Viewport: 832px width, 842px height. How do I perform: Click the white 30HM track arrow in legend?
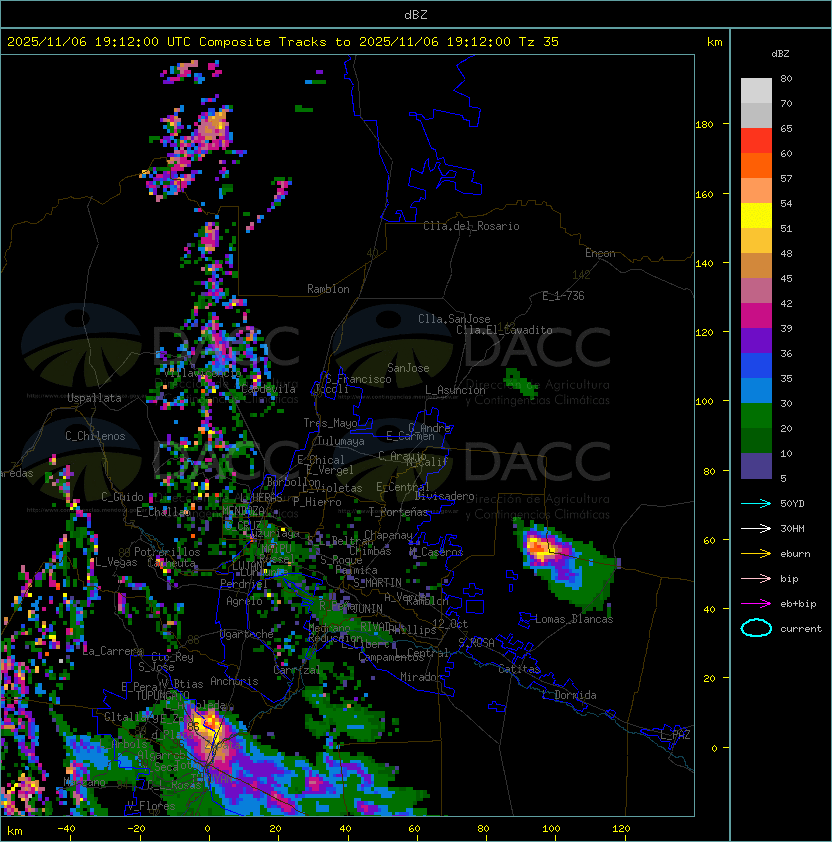point(756,528)
